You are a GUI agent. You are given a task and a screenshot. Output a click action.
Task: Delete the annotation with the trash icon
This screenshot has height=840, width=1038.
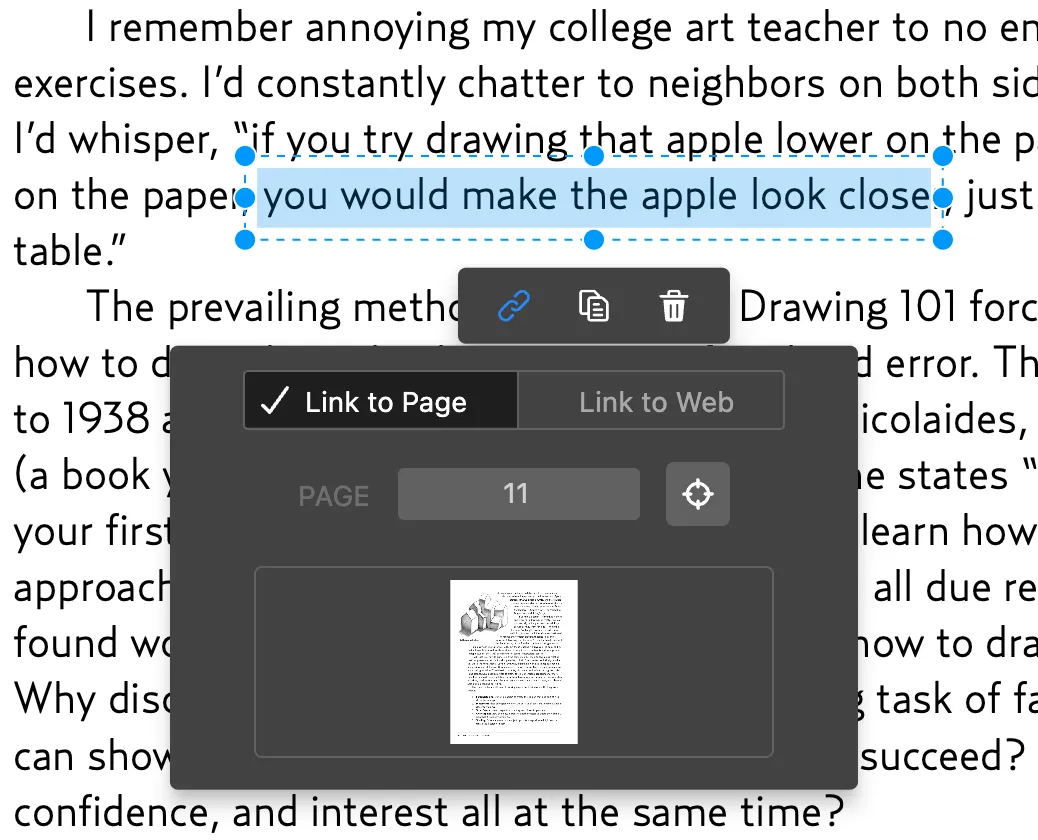[x=674, y=306]
